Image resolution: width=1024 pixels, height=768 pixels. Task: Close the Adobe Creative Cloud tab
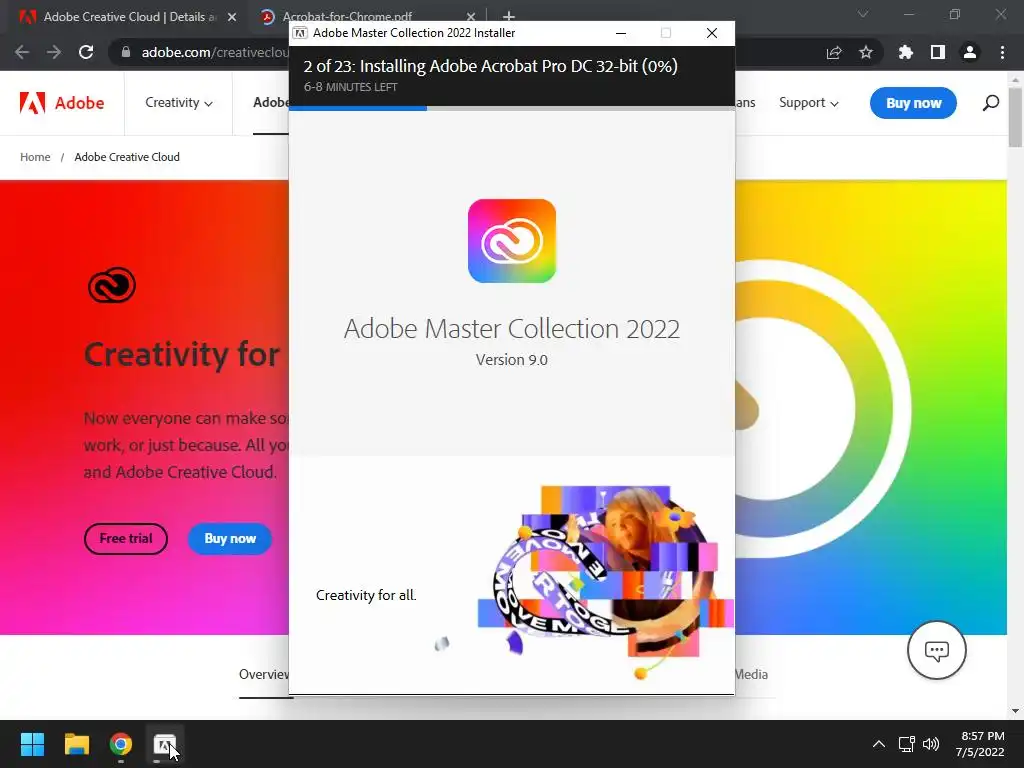(232, 17)
